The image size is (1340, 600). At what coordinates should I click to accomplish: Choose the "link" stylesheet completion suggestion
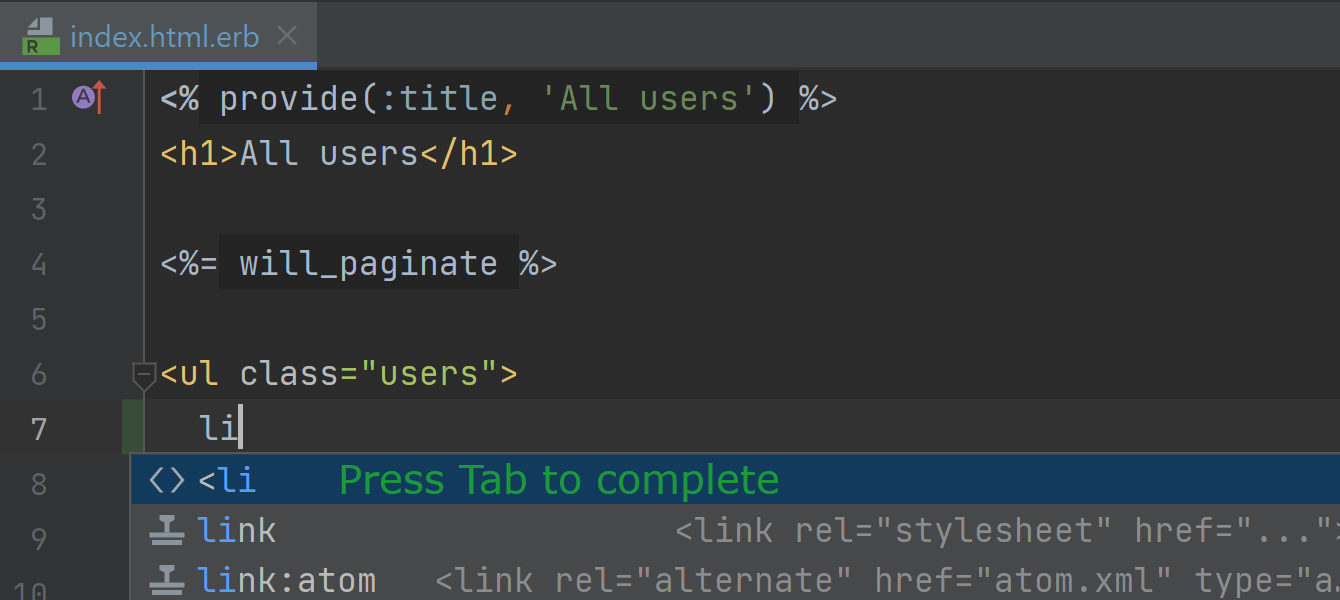coord(237,531)
